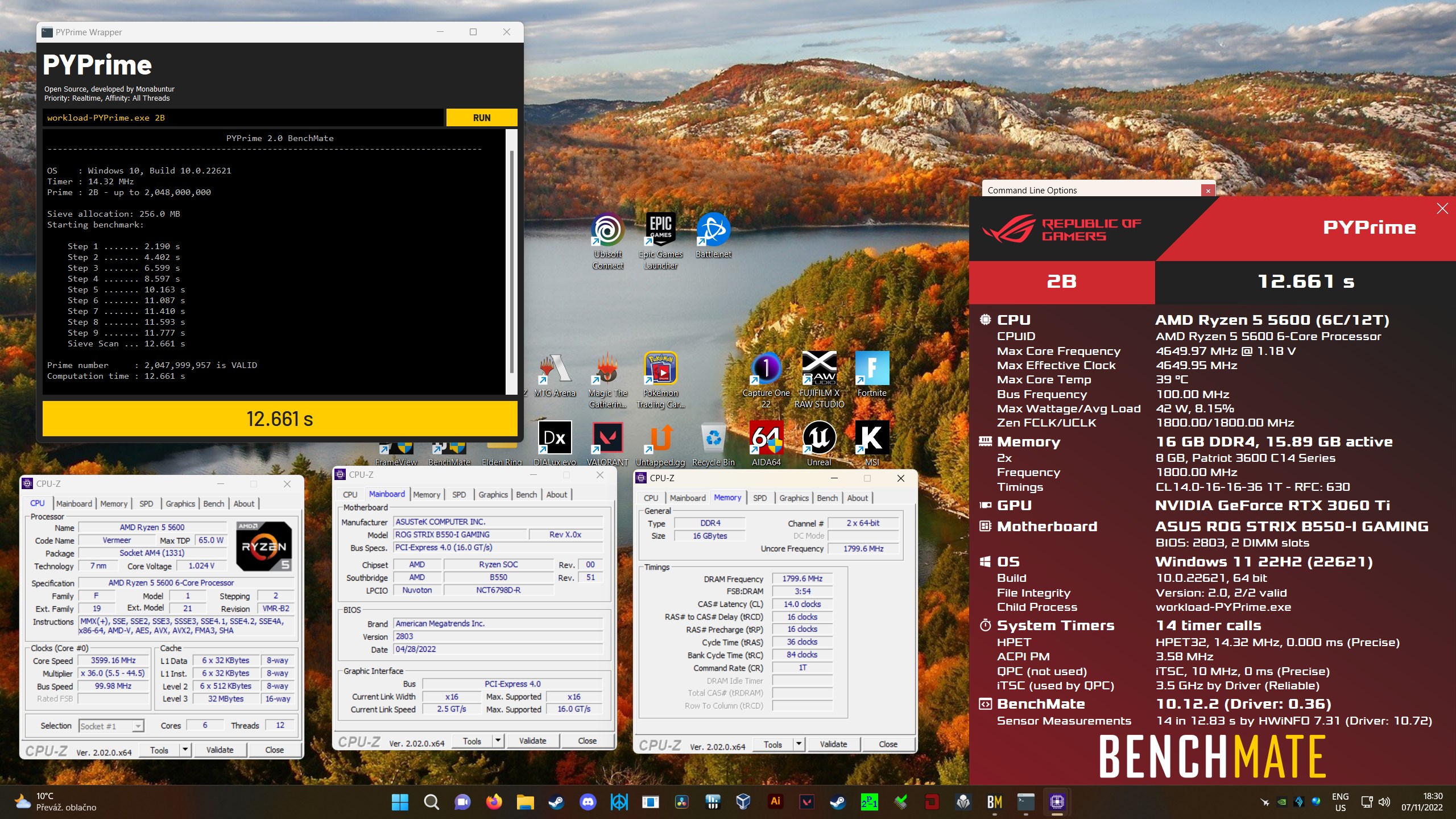The height and width of the screenshot is (819, 1456).
Task: Open Bench tab in left CPU-Z window
Action: [x=213, y=503]
